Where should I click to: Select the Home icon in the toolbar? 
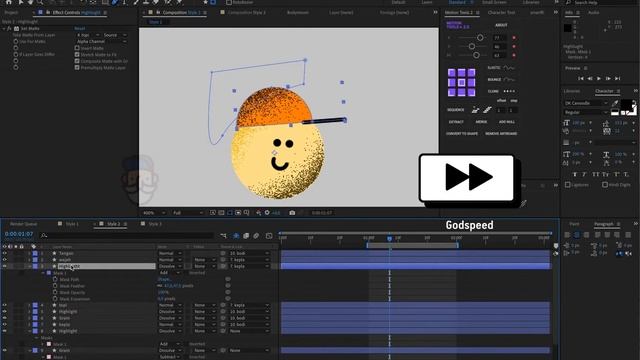coord(9,2)
